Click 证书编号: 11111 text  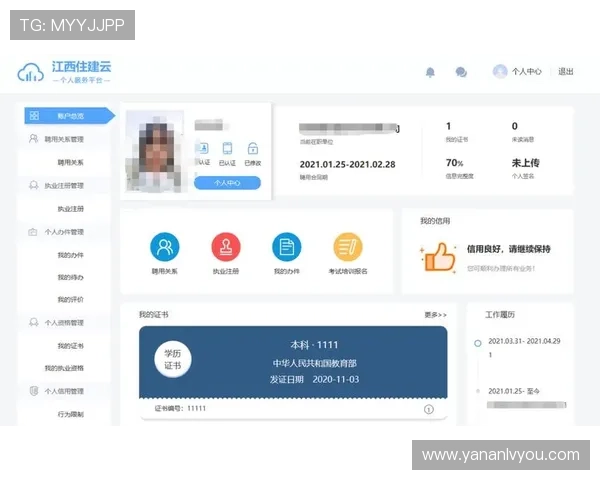click(180, 408)
